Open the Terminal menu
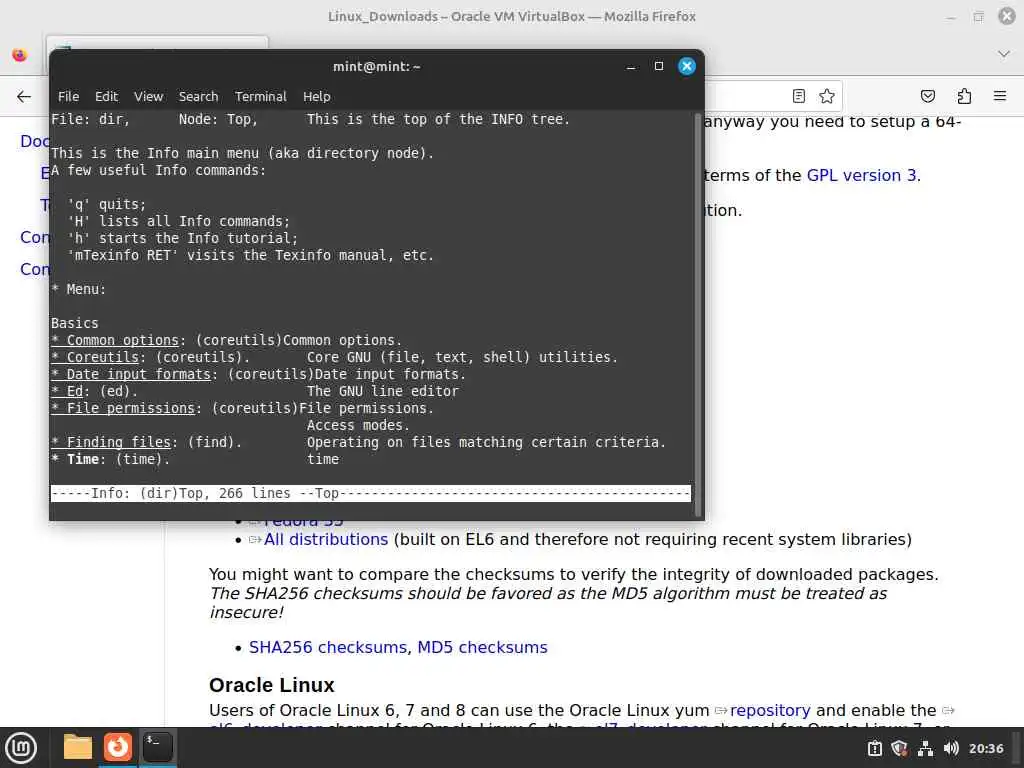The height and width of the screenshot is (768, 1024). click(x=261, y=96)
